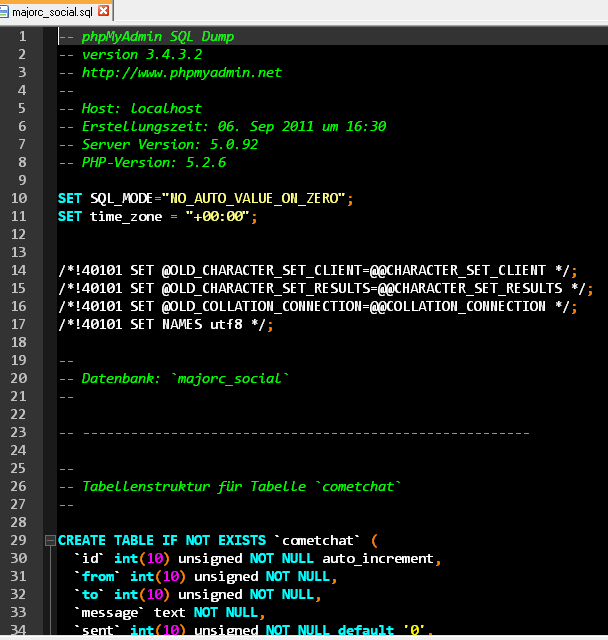This screenshot has width=608, height=640.
Task: Click the file icon on the majorc_social.sql tab
Action: tap(4, 11)
